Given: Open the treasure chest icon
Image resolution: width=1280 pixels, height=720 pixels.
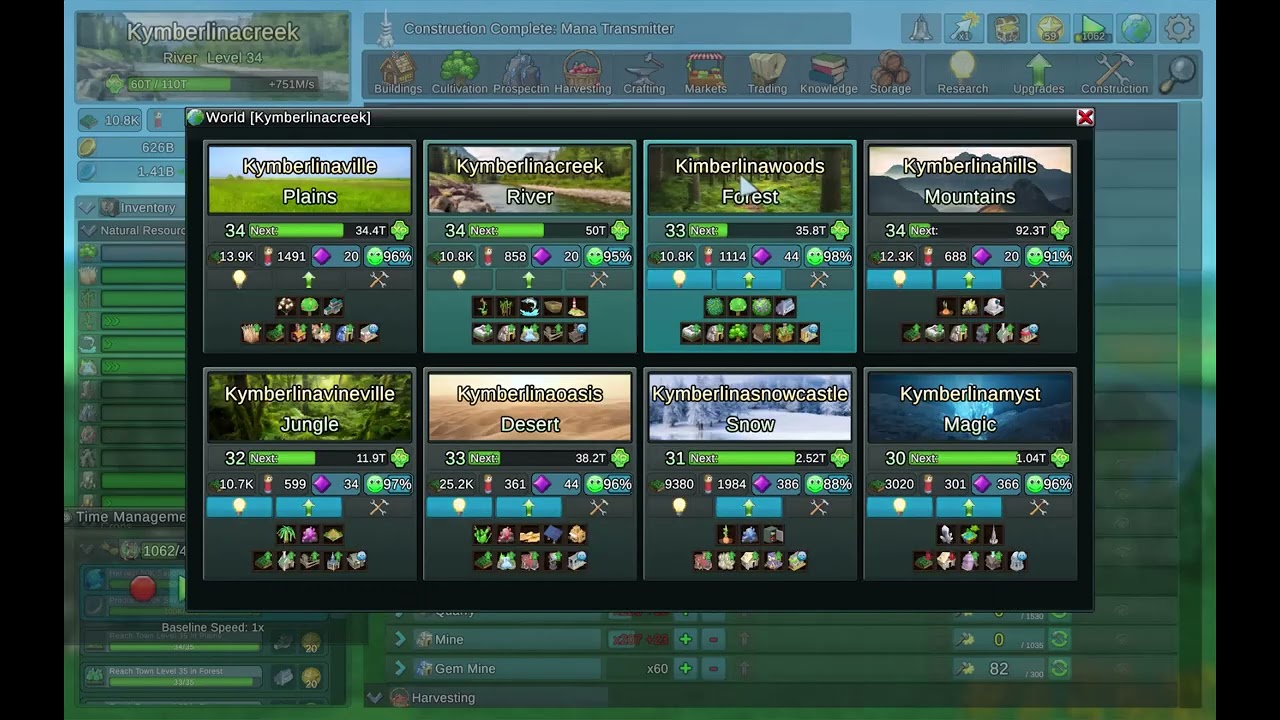Looking at the screenshot, I should pos(1007,28).
